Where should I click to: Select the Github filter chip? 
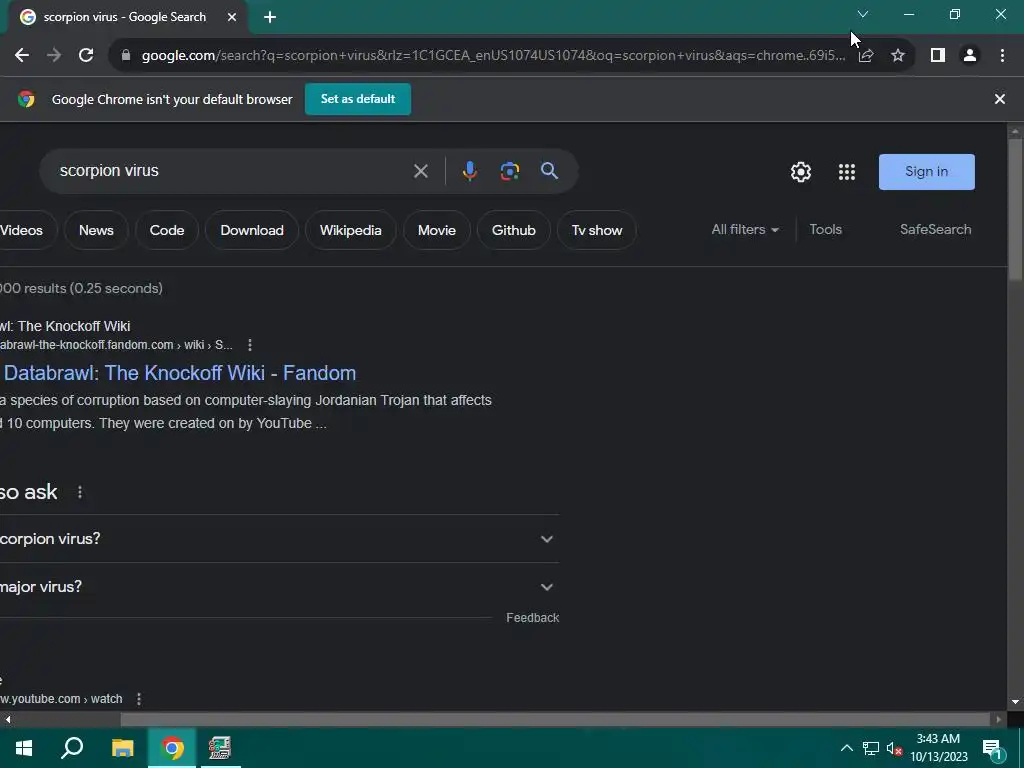click(514, 230)
